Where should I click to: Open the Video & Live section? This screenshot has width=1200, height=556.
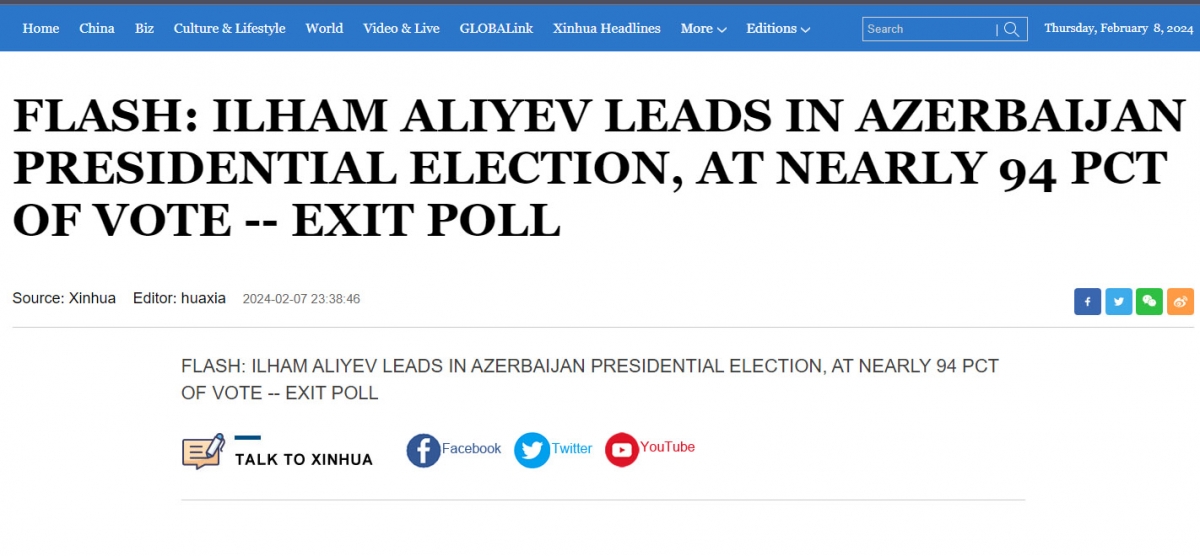(401, 29)
